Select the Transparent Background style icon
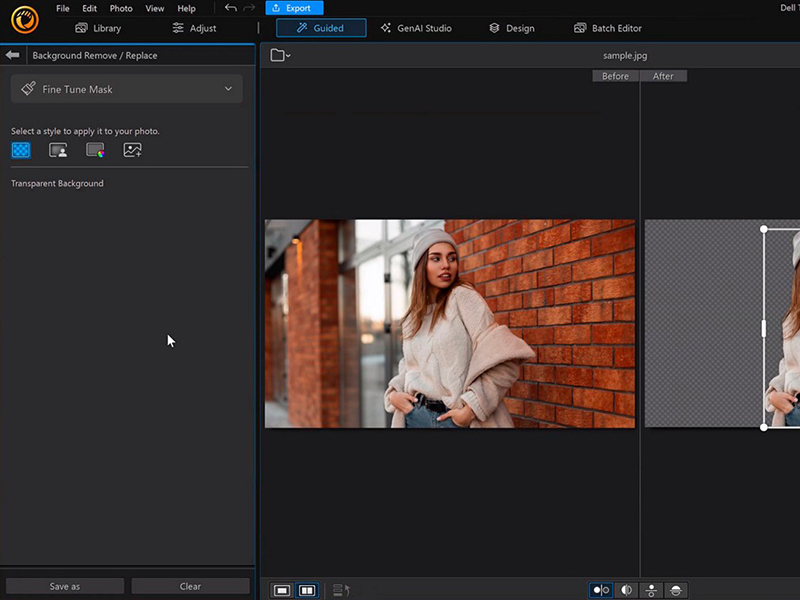 21,150
